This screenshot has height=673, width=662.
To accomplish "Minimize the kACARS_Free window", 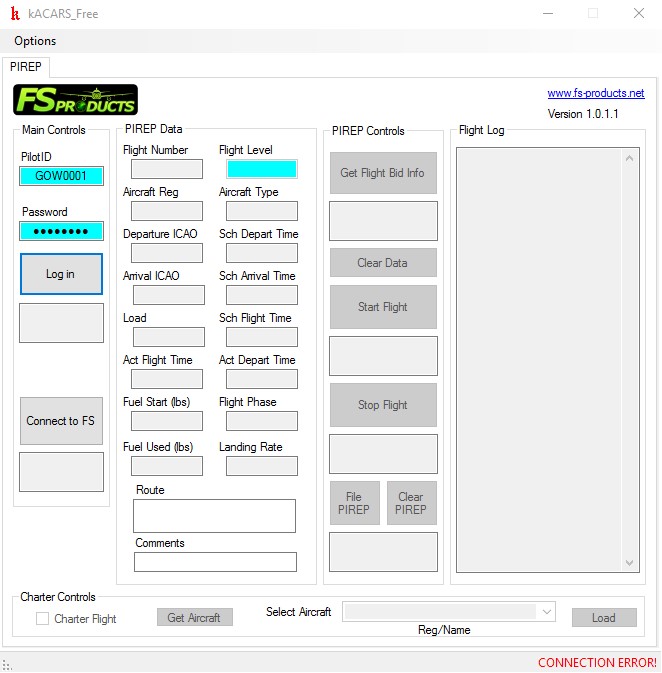I will coord(548,13).
